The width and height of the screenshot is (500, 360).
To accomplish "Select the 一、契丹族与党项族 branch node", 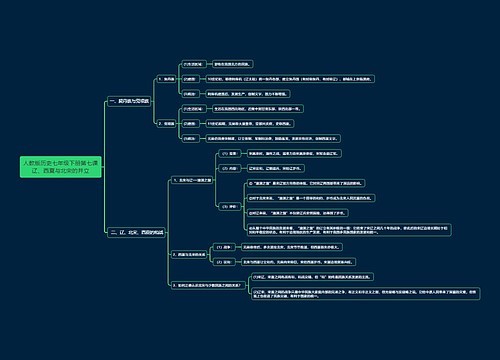I will (129, 101).
